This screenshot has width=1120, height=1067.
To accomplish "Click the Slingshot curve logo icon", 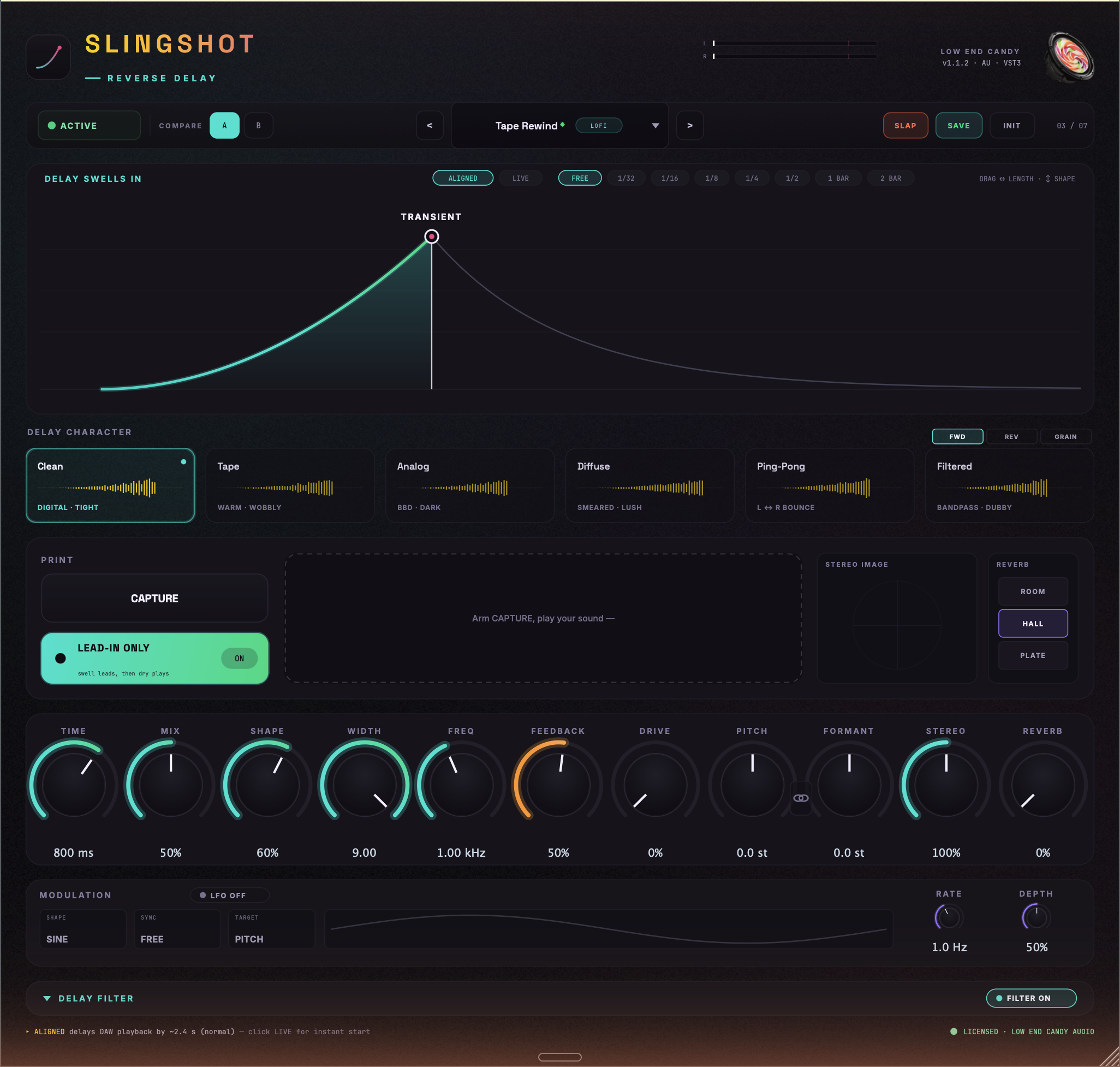I will pos(49,57).
